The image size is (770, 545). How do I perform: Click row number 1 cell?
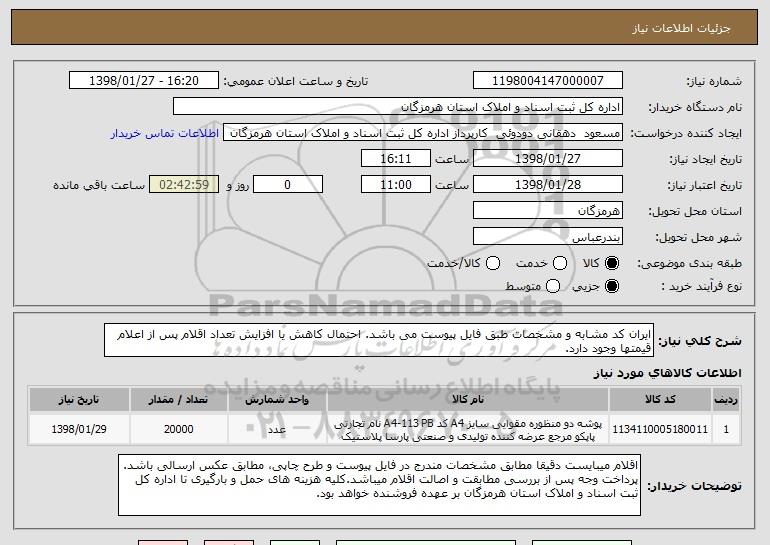(x=726, y=429)
